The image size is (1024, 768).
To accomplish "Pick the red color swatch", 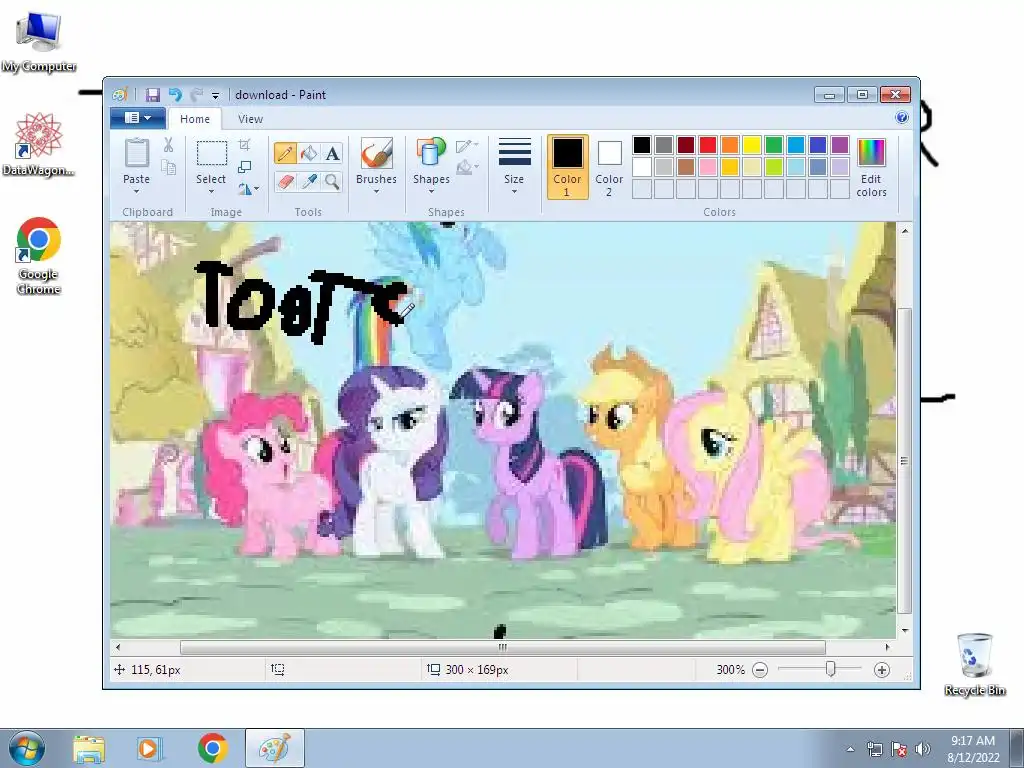I will [708, 145].
